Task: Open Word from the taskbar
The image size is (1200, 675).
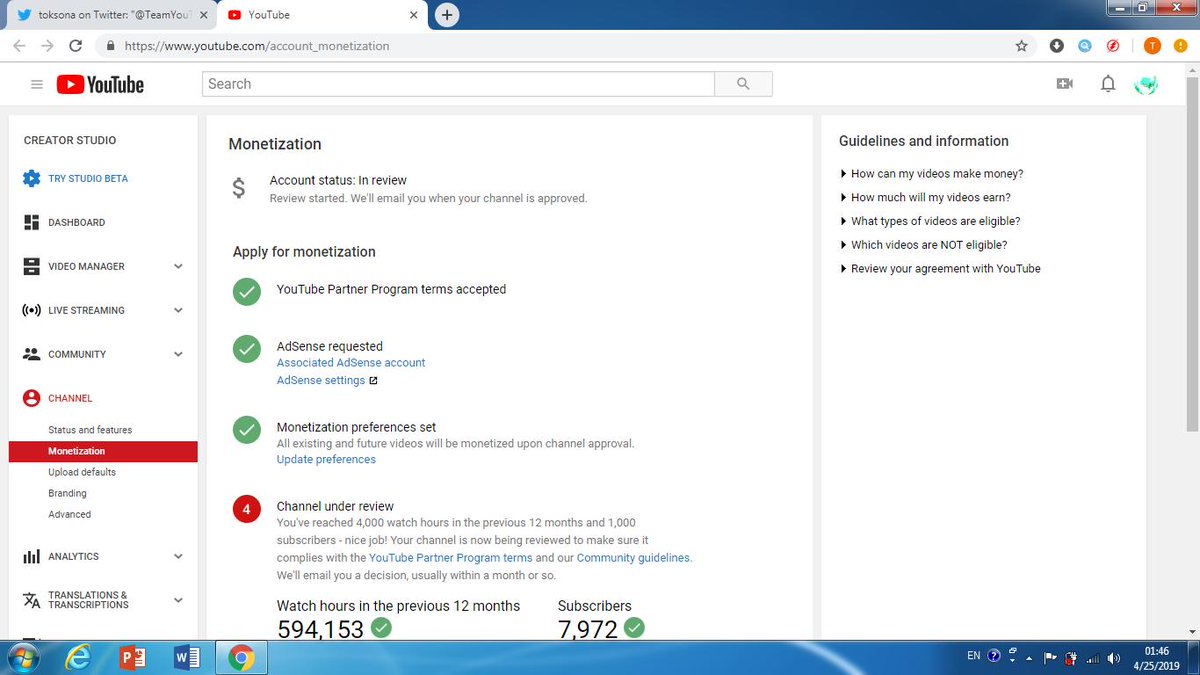Action: click(187, 658)
